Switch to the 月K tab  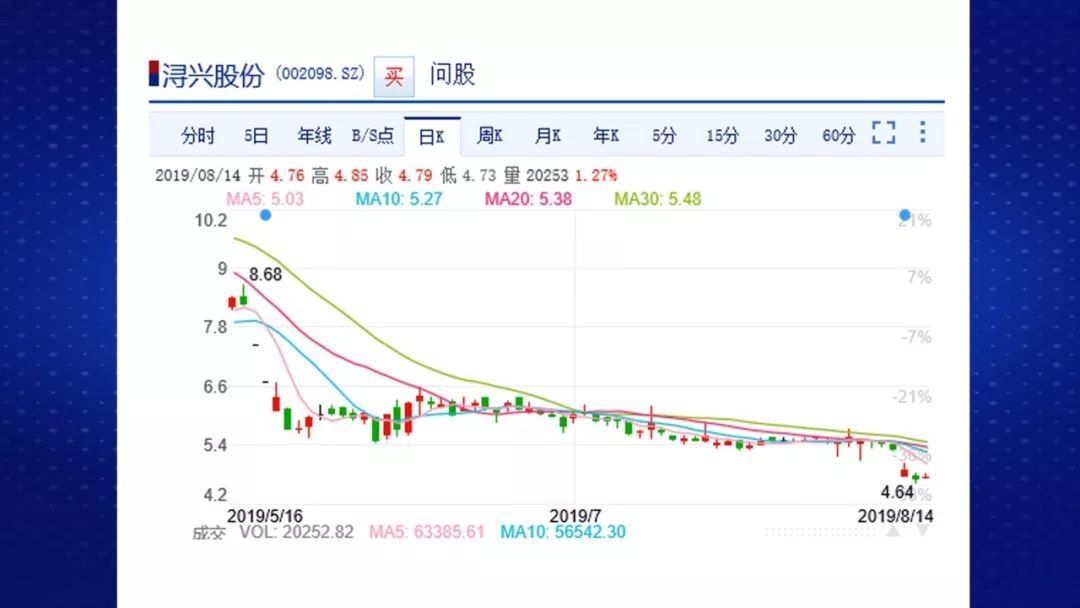548,136
